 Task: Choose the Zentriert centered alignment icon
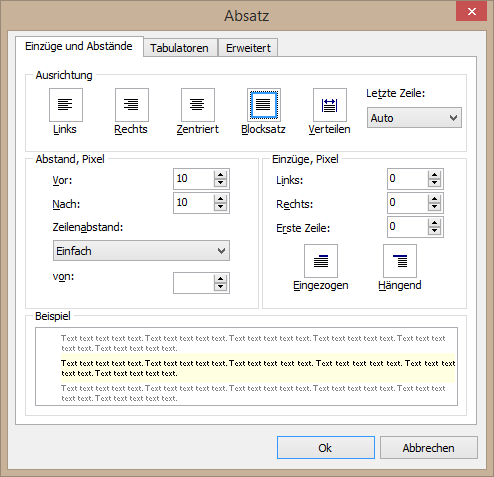[x=198, y=105]
